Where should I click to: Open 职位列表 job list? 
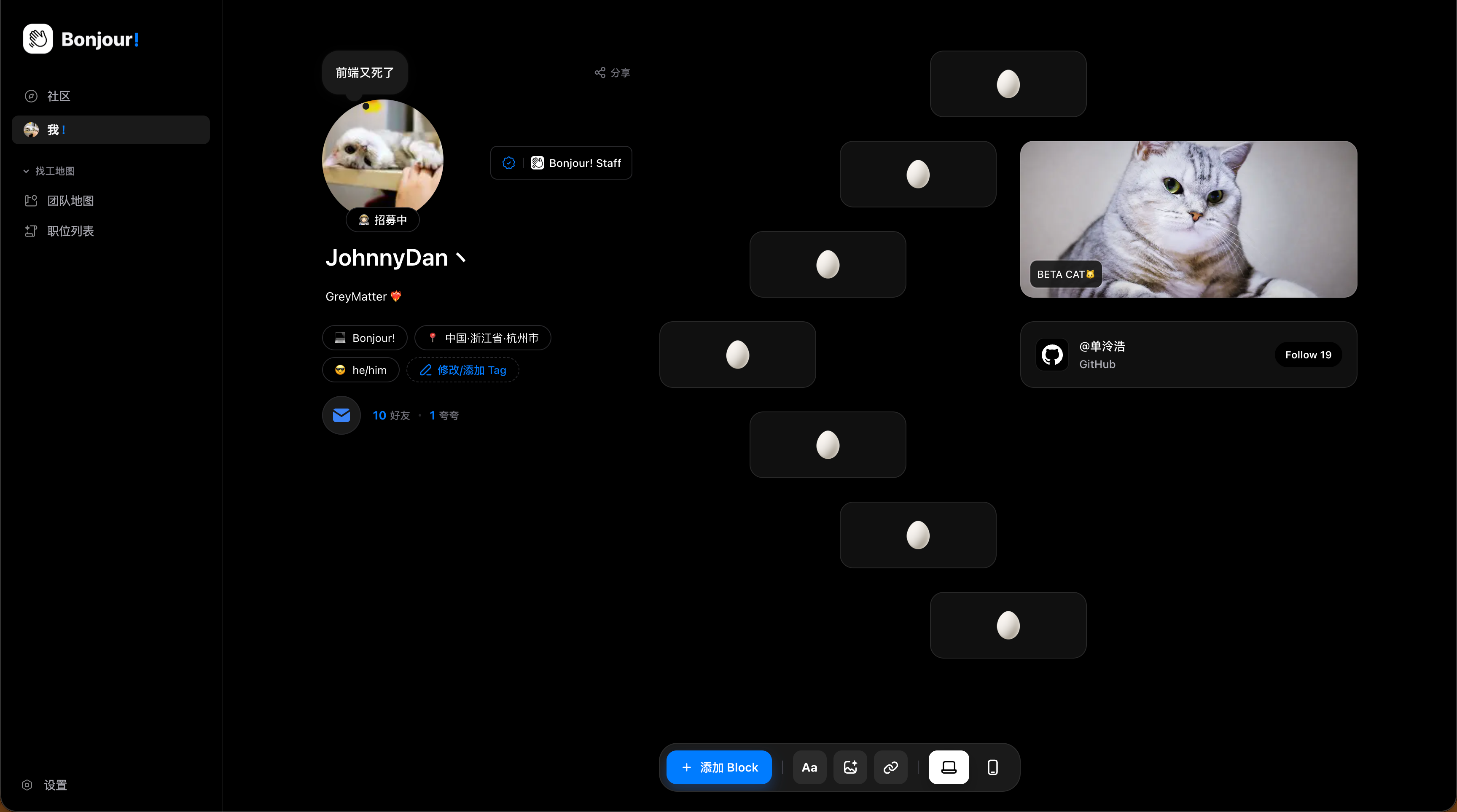click(110, 231)
